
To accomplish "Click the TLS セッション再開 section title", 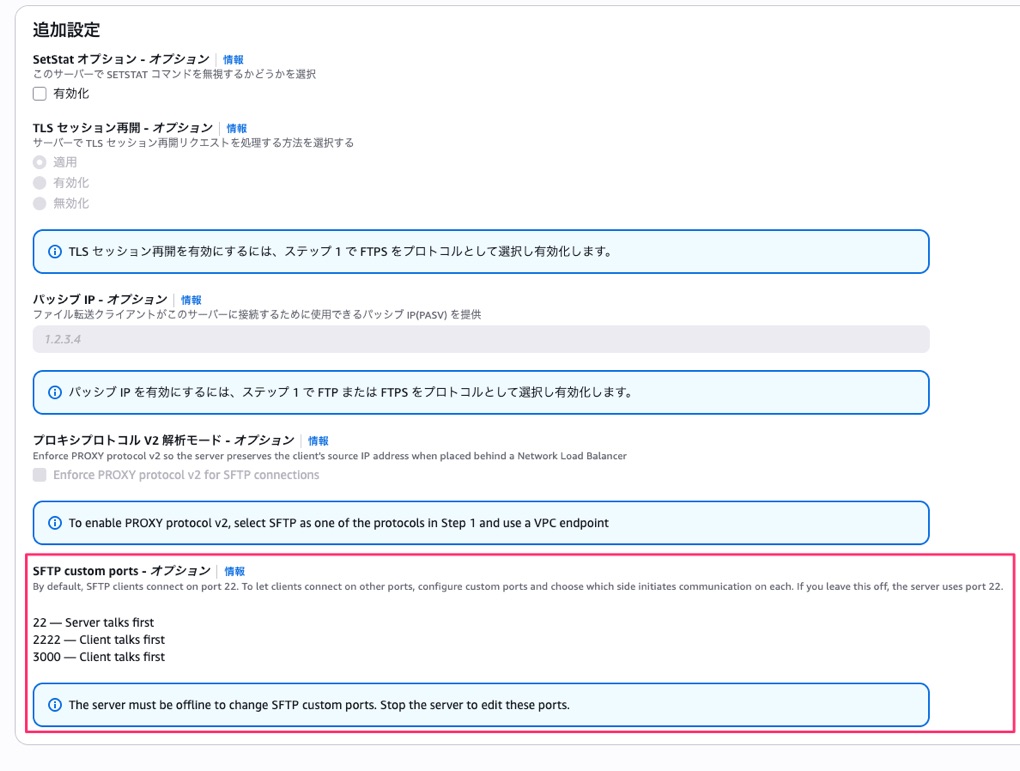I will pos(123,128).
